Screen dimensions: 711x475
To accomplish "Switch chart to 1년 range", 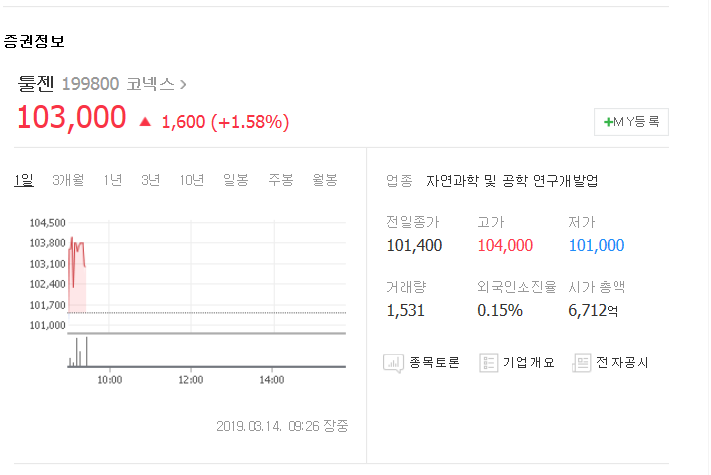I will 112,180.
